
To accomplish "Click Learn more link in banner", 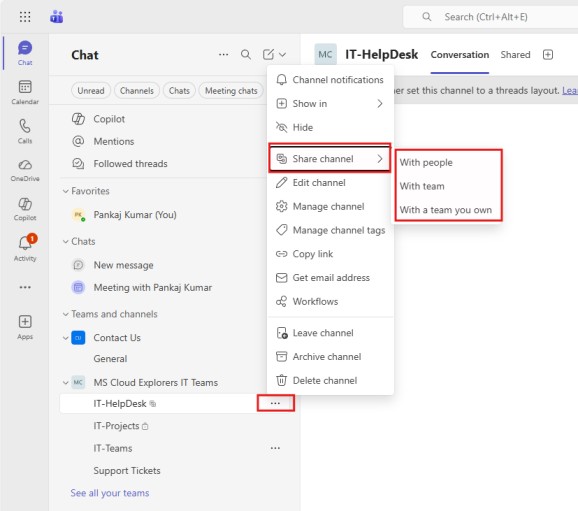I will coord(570,90).
